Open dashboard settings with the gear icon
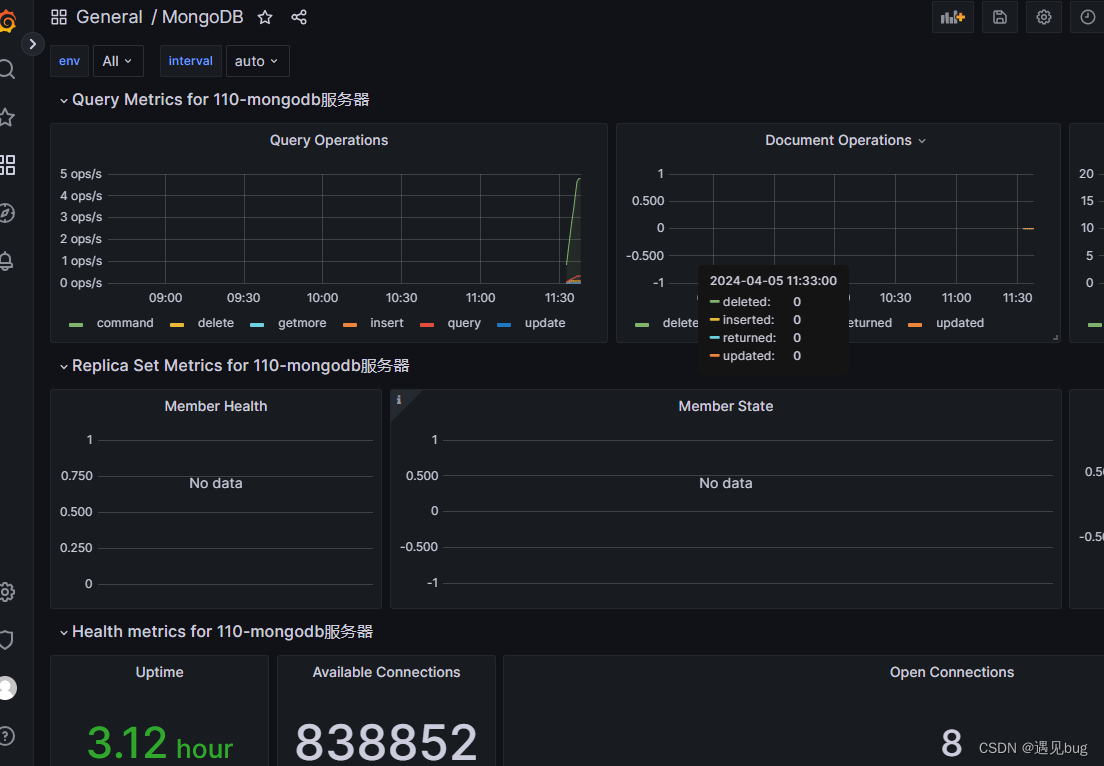 point(1043,17)
